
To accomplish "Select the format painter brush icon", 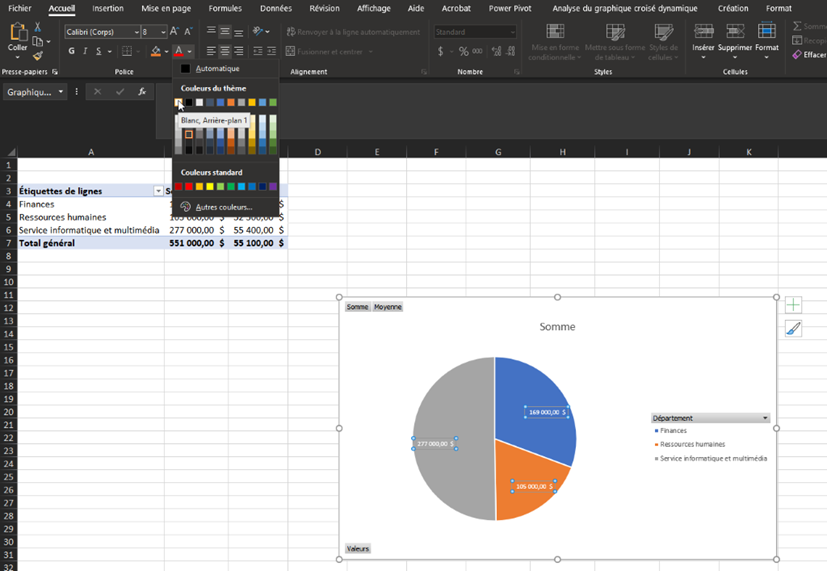I will click(38, 56).
